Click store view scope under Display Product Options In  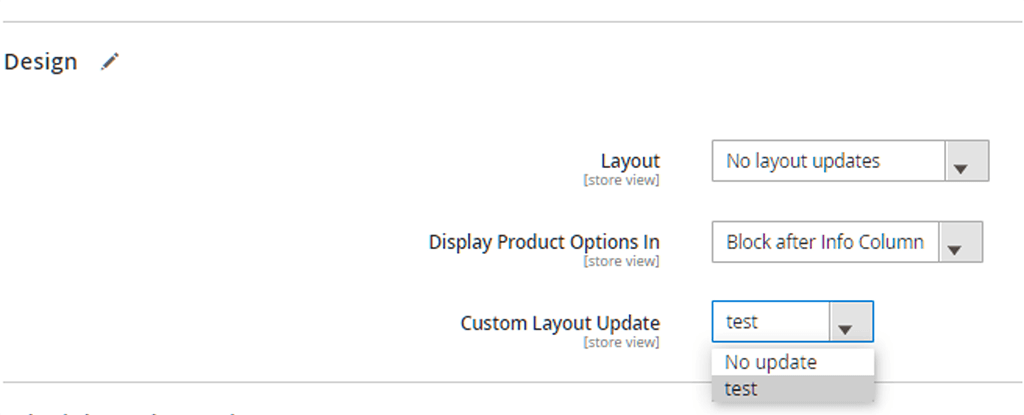[x=621, y=262]
